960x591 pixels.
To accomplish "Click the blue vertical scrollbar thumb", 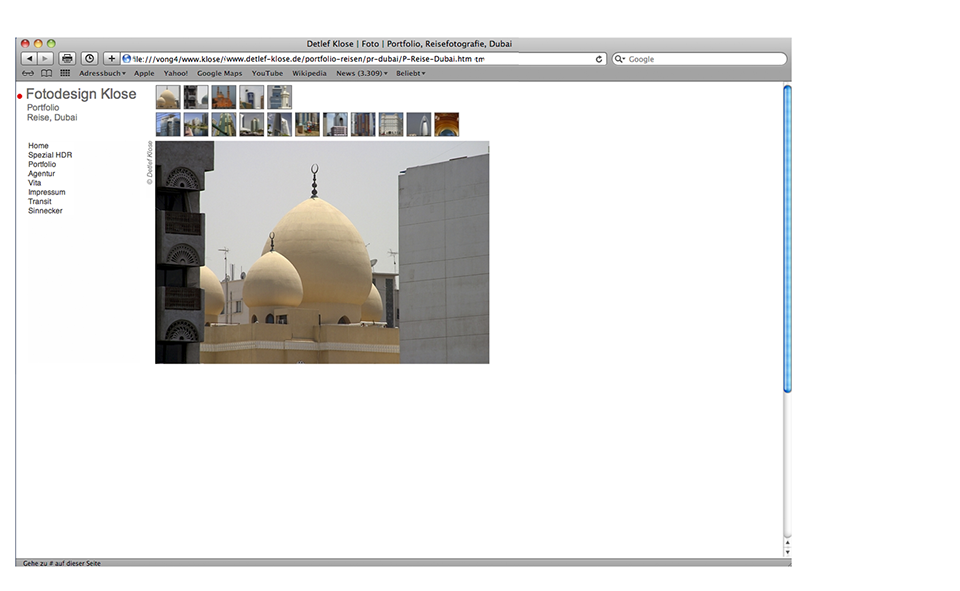I will (787, 240).
